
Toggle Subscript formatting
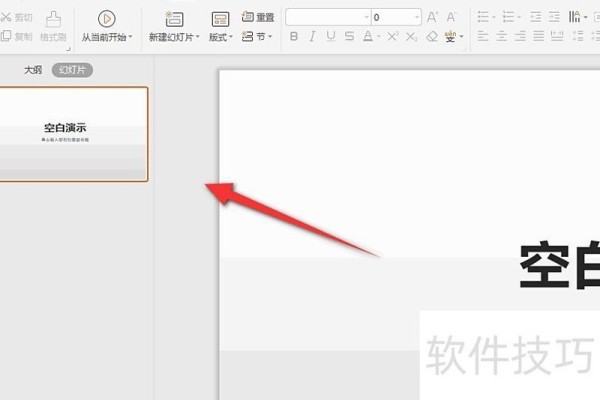pyautogui.click(x=412, y=37)
